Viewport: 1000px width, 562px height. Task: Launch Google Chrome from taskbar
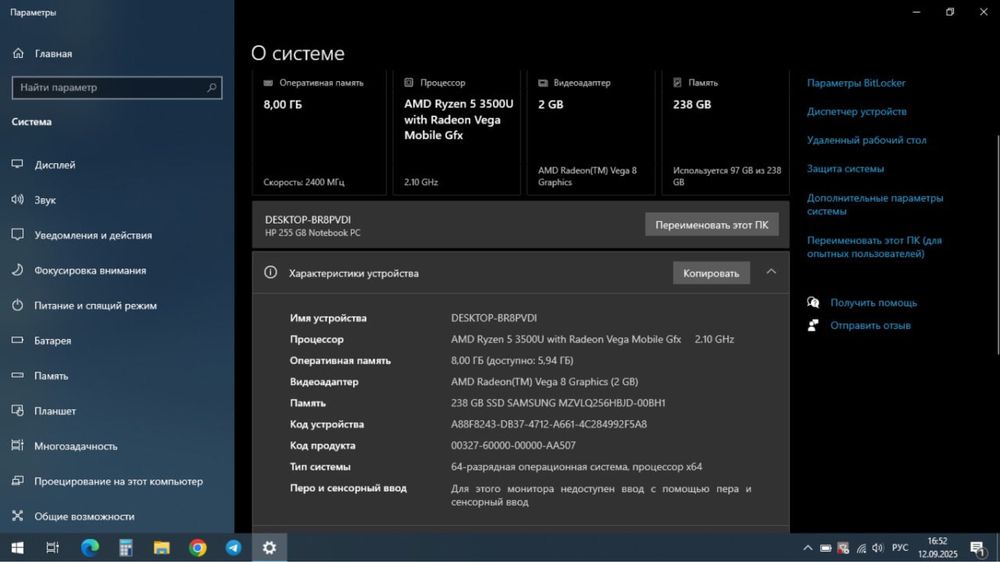(x=198, y=547)
